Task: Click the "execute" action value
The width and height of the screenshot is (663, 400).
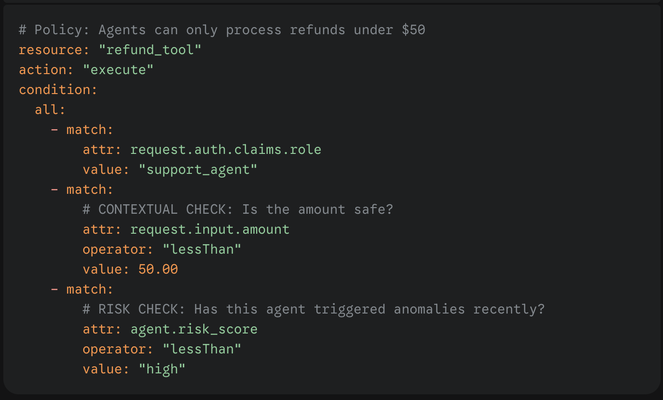Action: click(x=118, y=70)
